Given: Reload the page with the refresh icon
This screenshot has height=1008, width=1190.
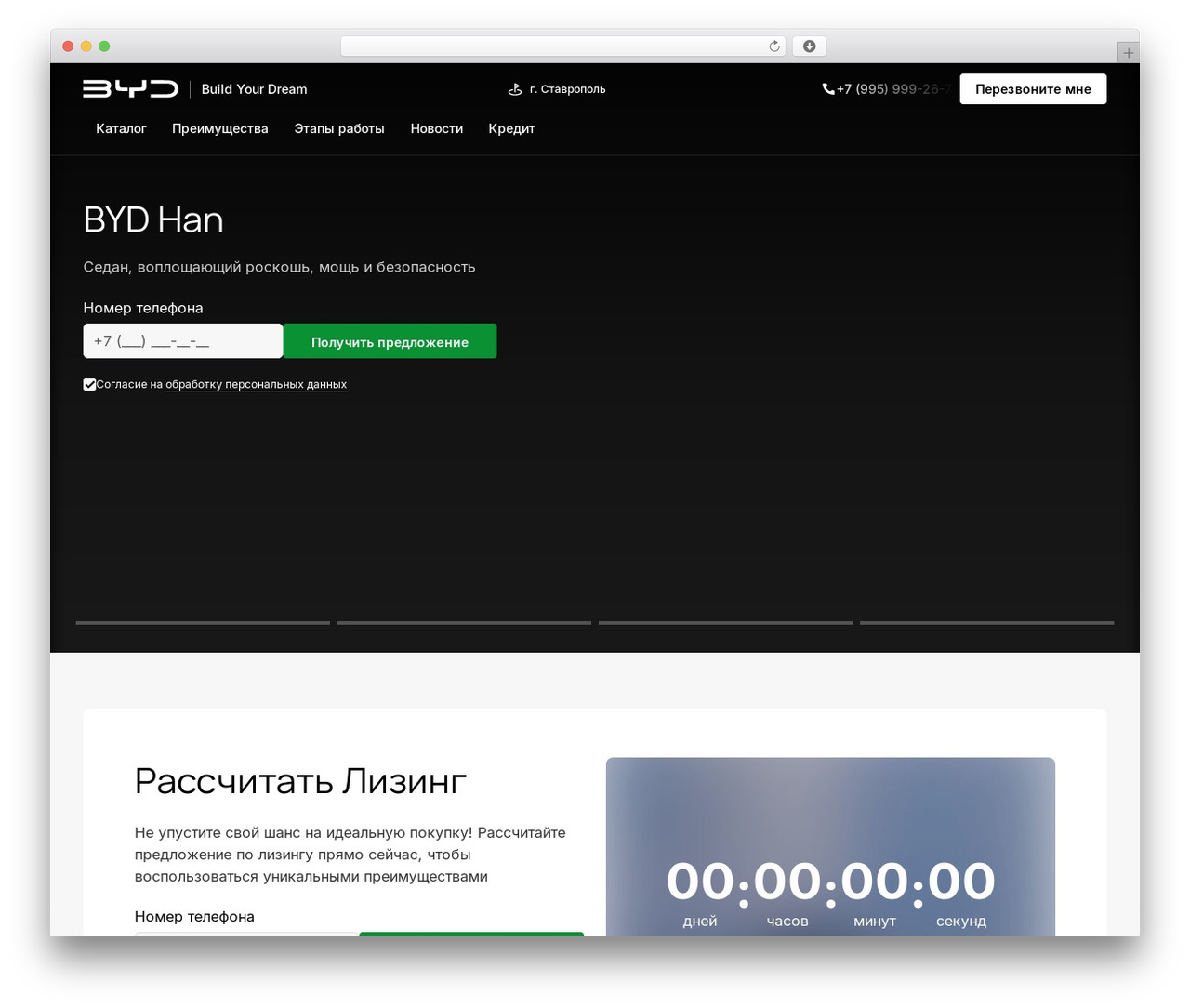Looking at the screenshot, I should [x=774, y=46].
